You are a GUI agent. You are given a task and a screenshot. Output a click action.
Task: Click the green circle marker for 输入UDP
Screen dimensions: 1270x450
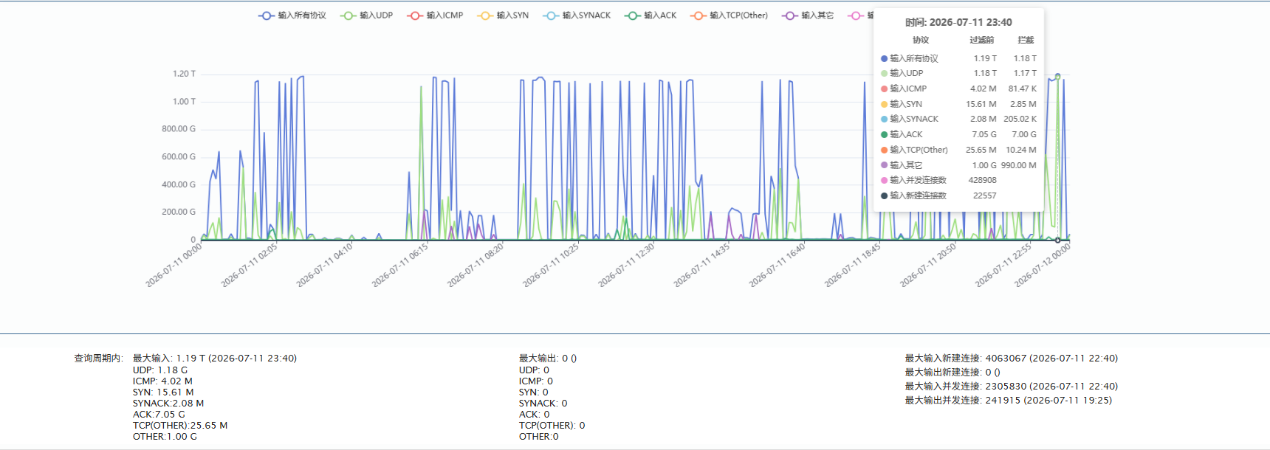pyautogui.click(x=349, y=16)
